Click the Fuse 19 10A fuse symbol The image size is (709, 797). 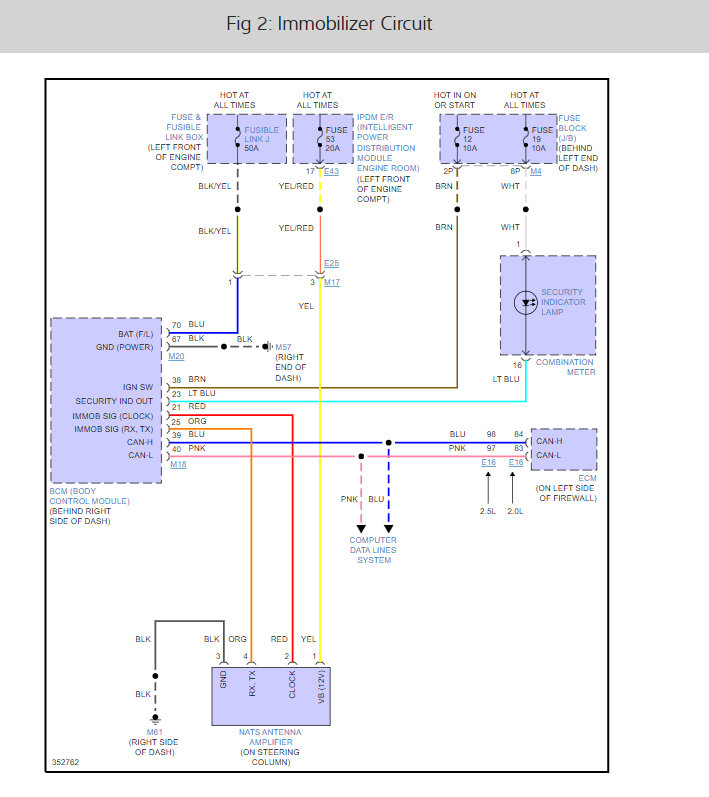pos(526,138)
